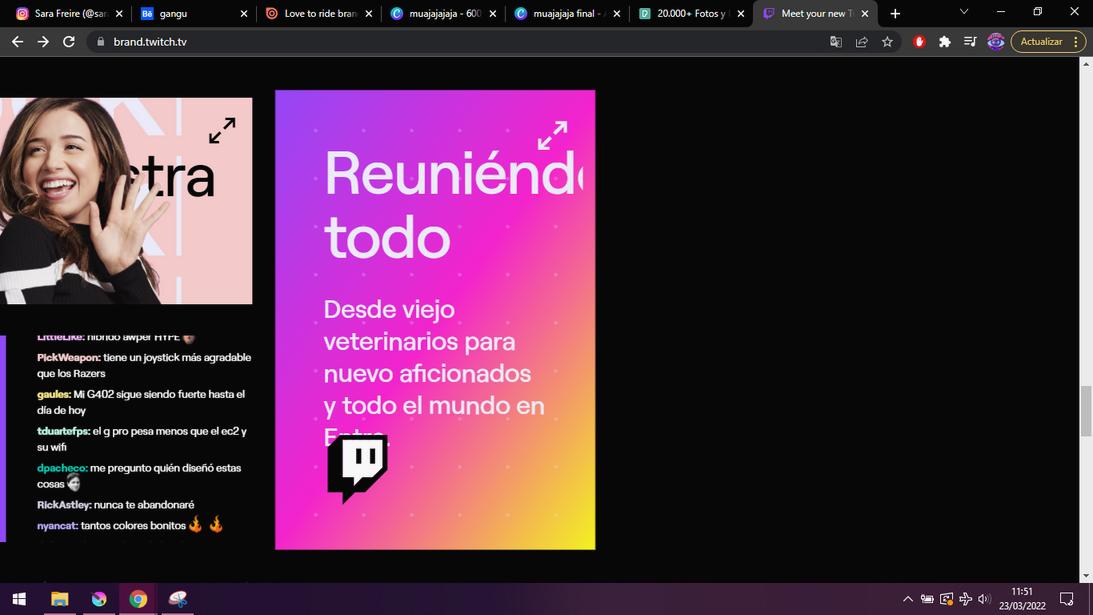The height and width of the screenshot is (615, 1093).
Task: Open File Explorer from the taskbar
Action: pyautogui.click(x=59, y=599)
